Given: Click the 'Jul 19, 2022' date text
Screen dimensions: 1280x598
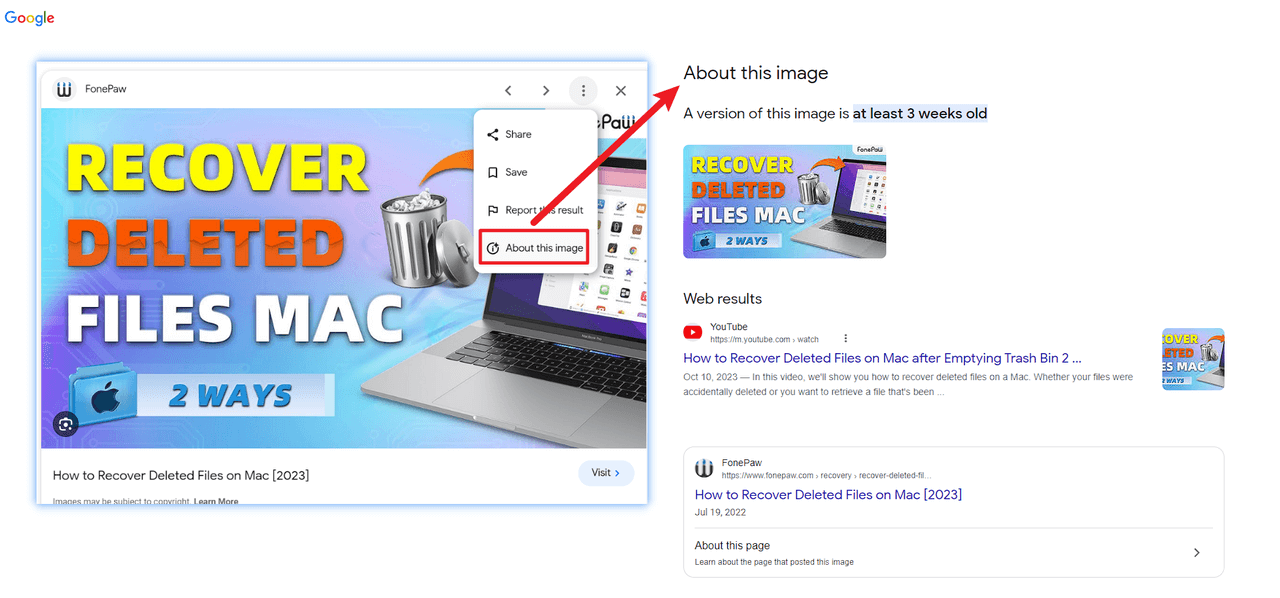Looking at the screenshot, I should (x=720, y=512).
